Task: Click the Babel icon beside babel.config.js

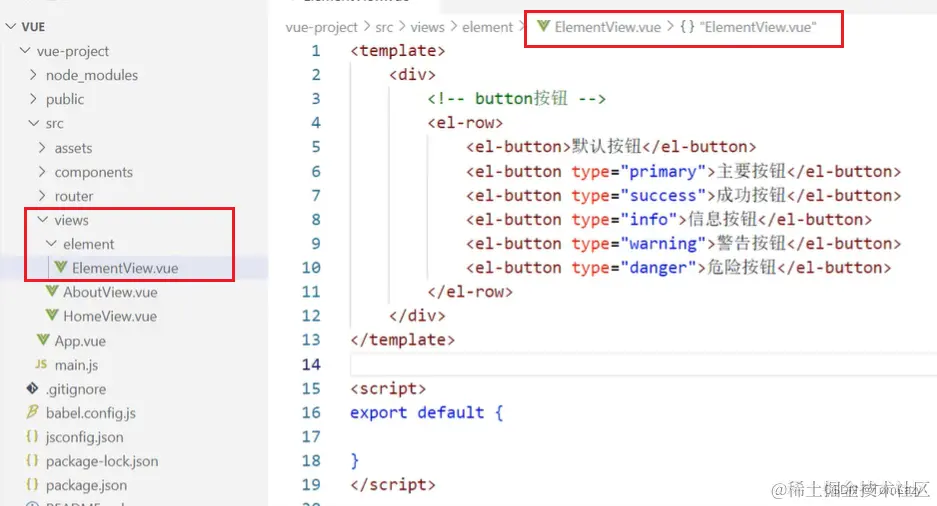Action: pyautogui.click(x=32, y=412)
